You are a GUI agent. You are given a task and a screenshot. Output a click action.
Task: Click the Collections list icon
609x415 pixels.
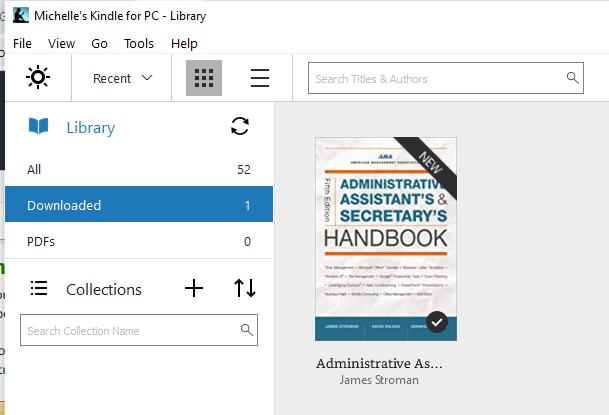[39, 289]
